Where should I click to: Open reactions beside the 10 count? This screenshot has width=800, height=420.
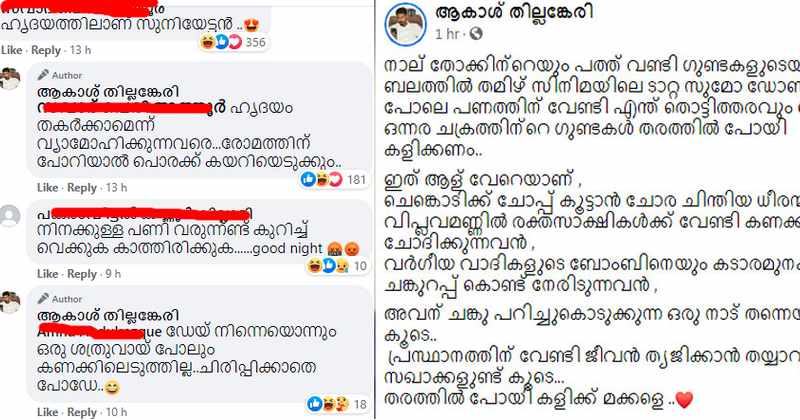pyautogui.click(x=328, y=265)
